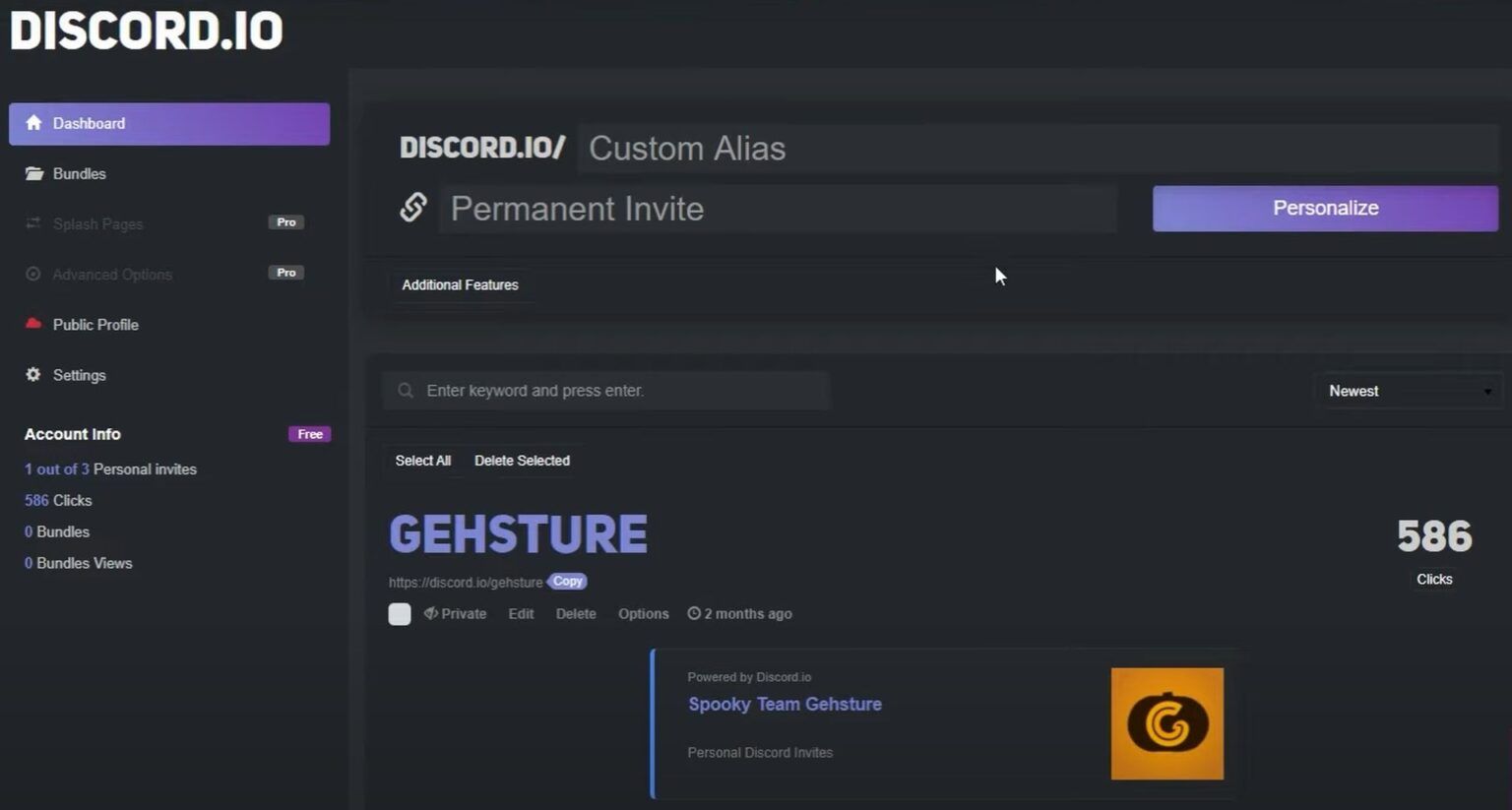Click the Bundles folder icon
The image size is (1512, 810).
(x=33, y=173)
